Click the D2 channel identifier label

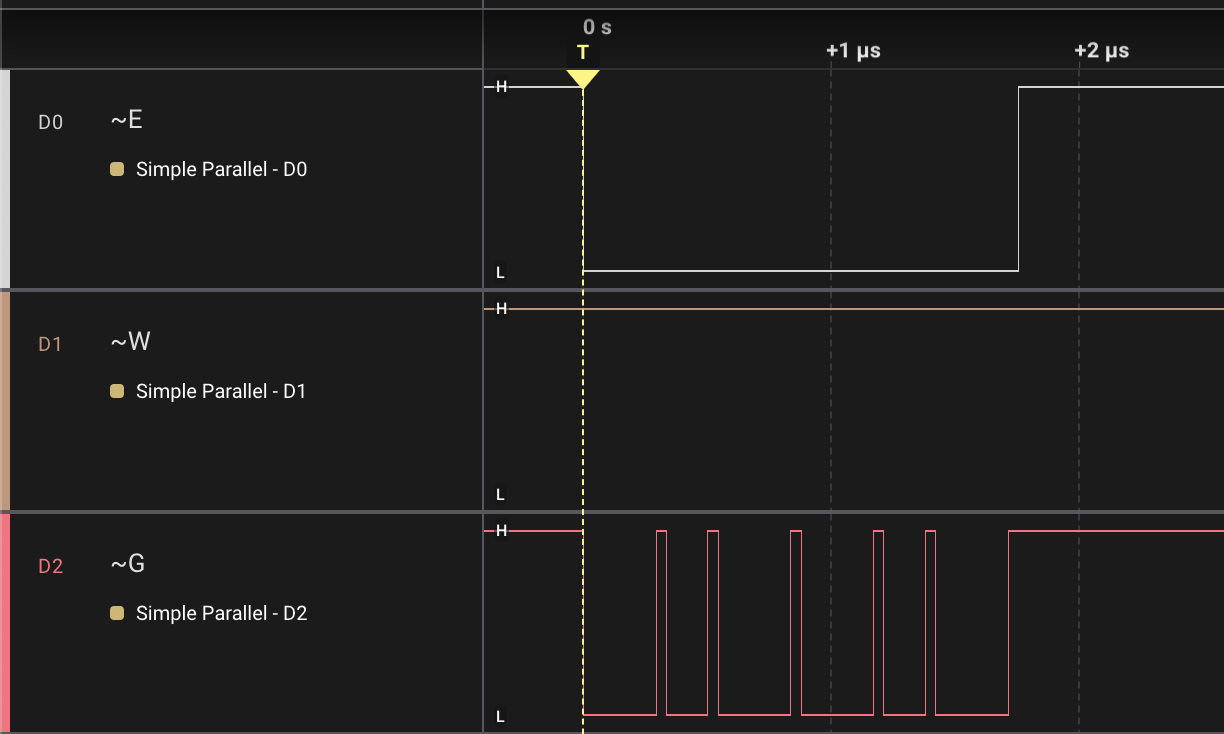point(50,566)
